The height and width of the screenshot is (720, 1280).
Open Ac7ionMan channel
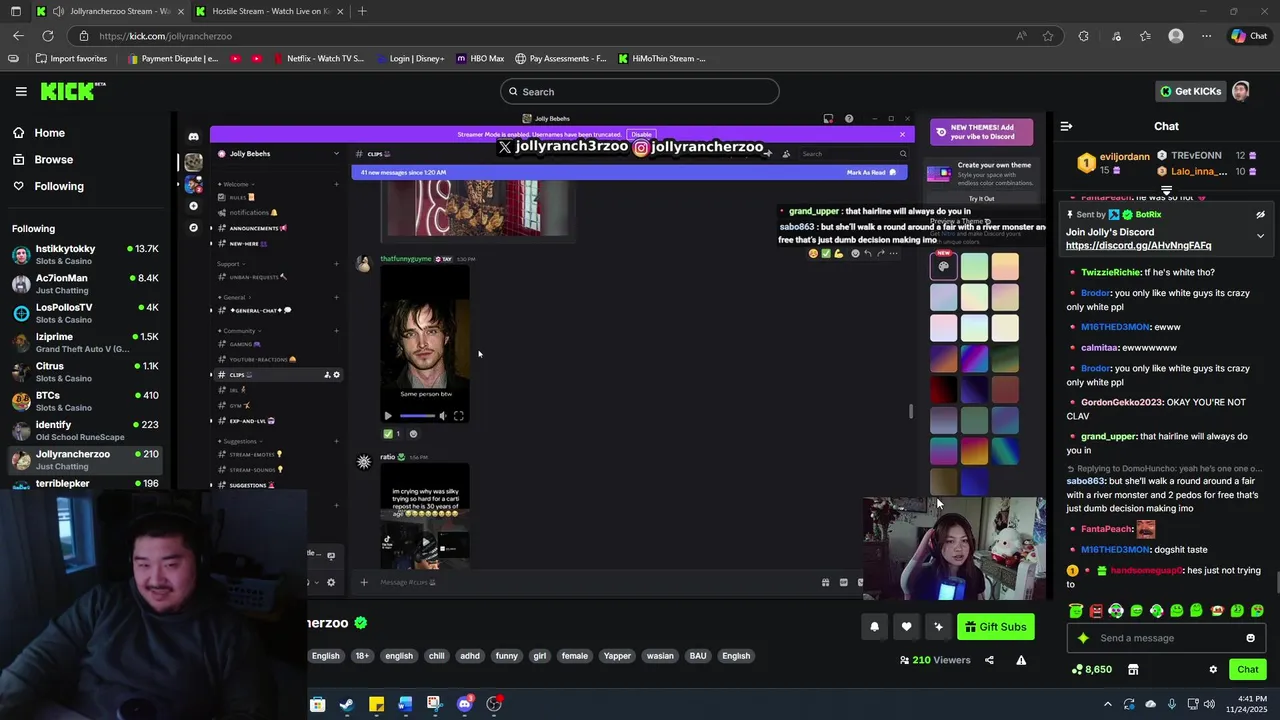pyautogui.click(x=85, y=284)
